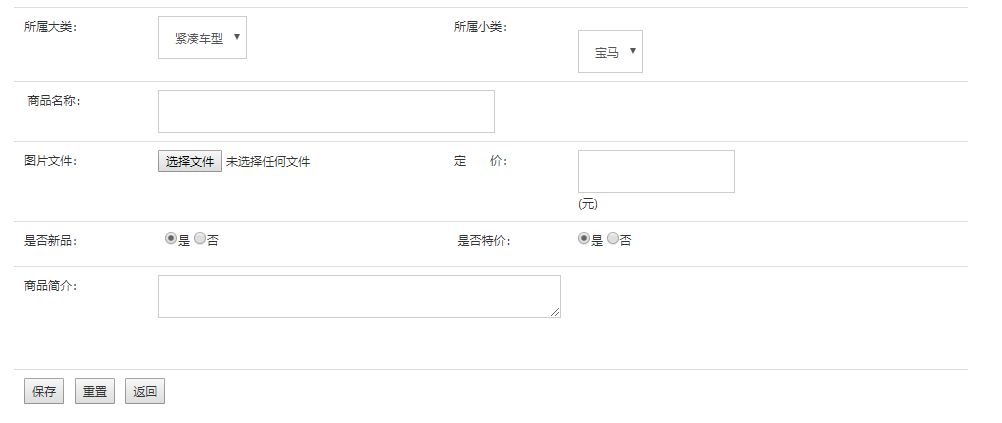Hit the 返回 button
The image size is (1002, 423).
tap(145, 392)
